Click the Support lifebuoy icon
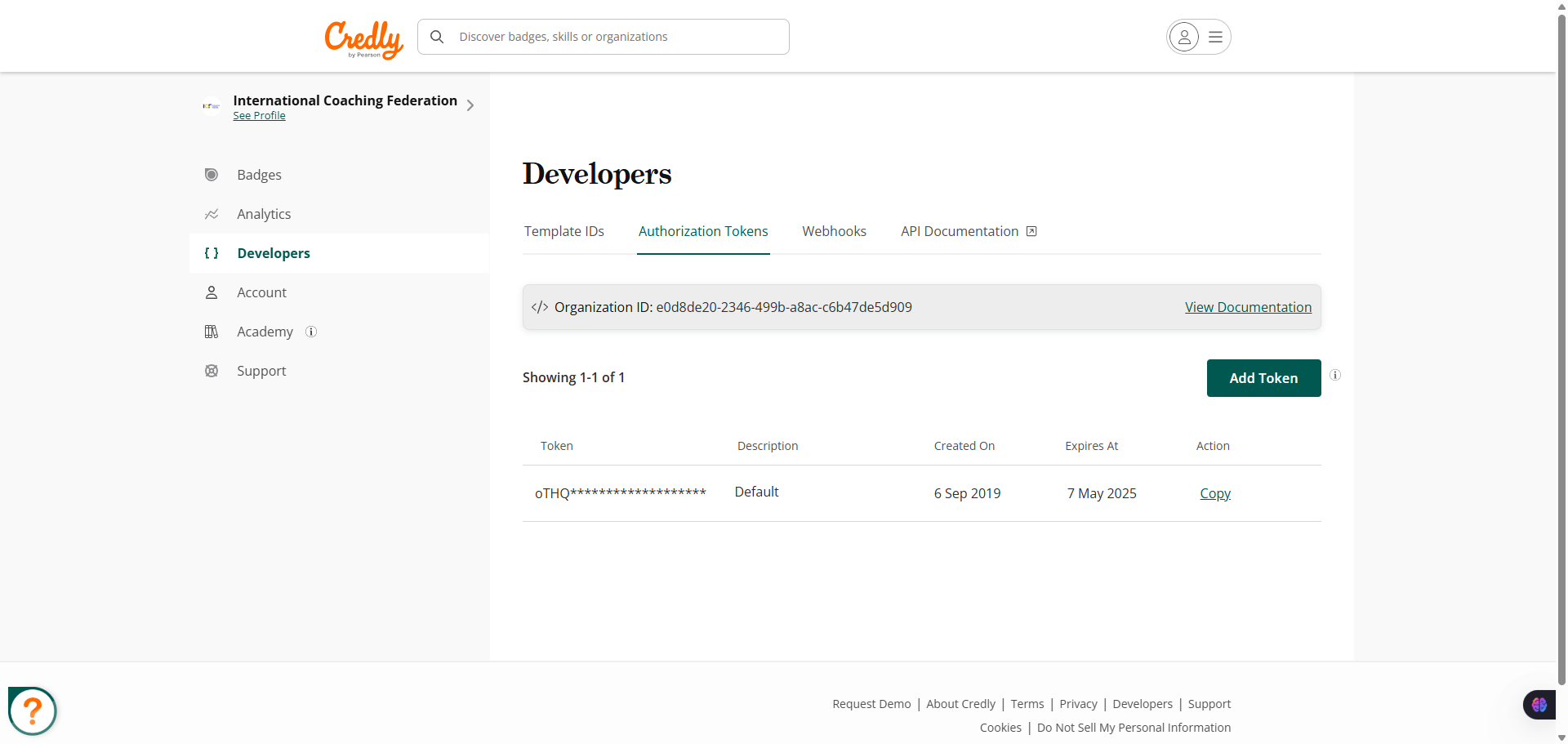This screenshot has height=744, width=1568. coord(212,371)
